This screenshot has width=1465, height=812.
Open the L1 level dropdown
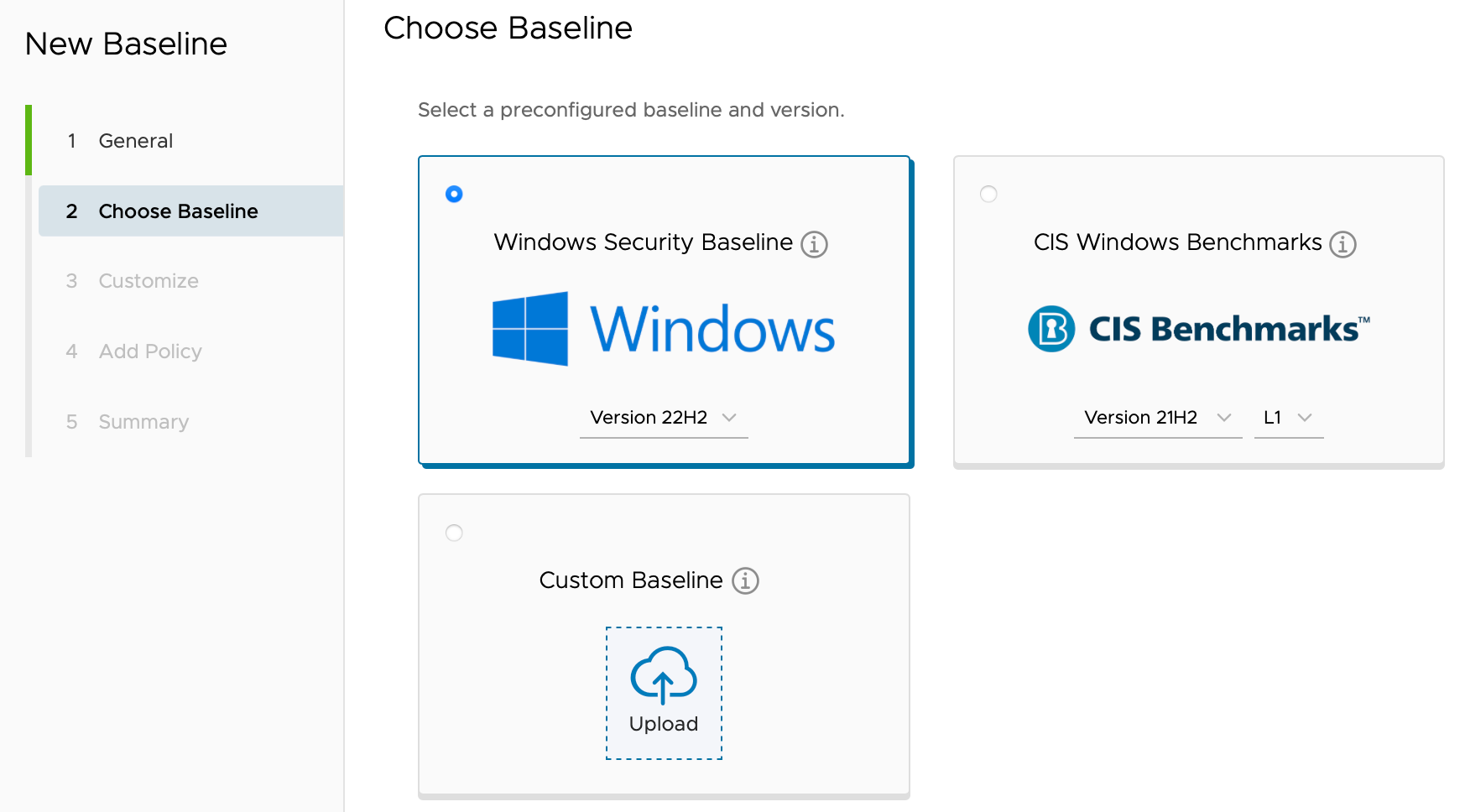[x=1288, y=418]
